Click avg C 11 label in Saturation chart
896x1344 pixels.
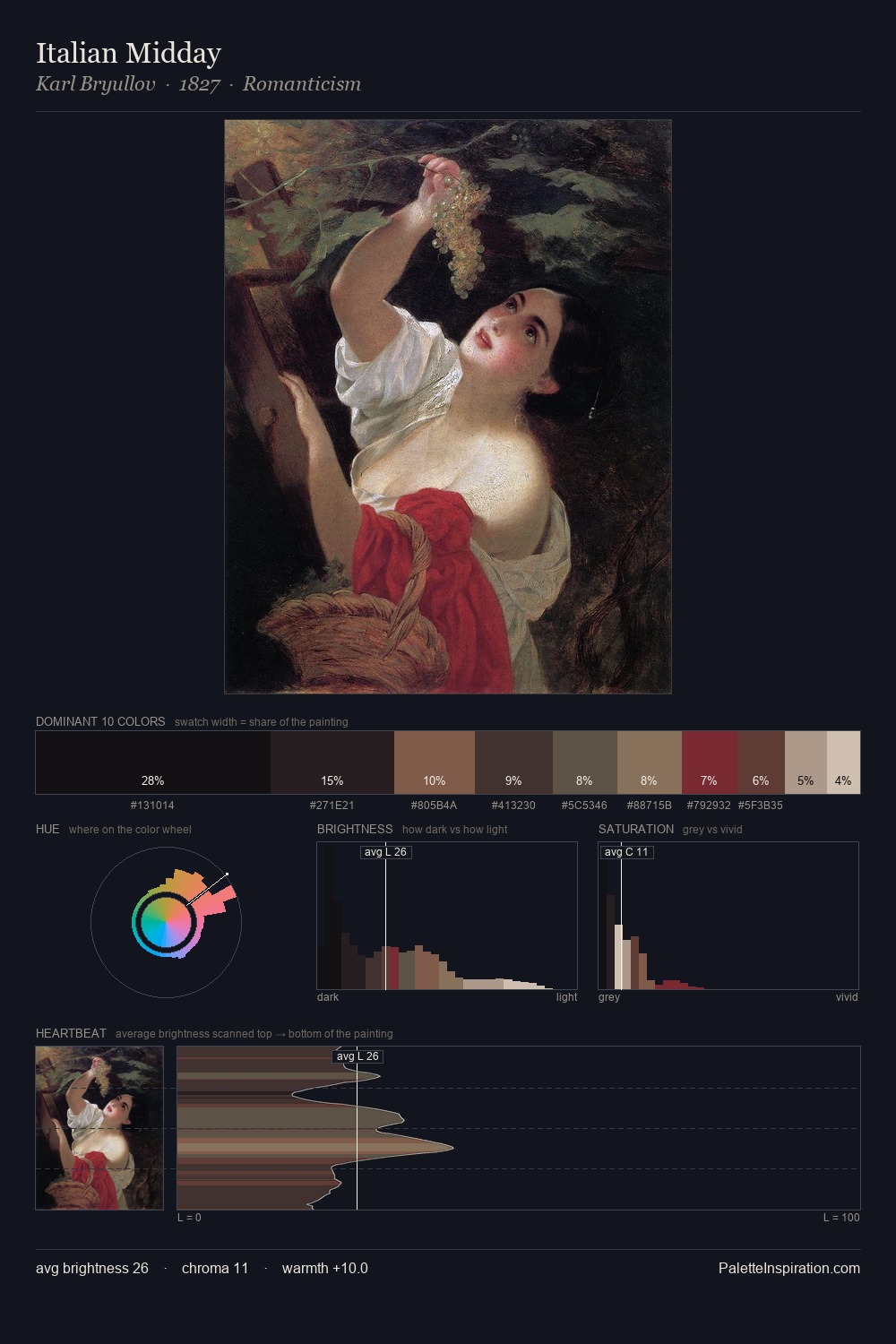coord(626,852)
